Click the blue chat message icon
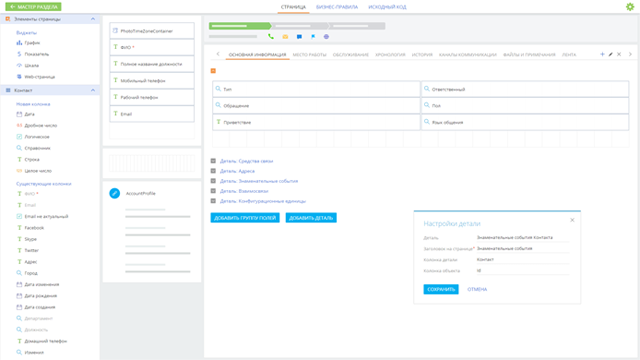Screen dimensions: 640x360 point(299,37)
